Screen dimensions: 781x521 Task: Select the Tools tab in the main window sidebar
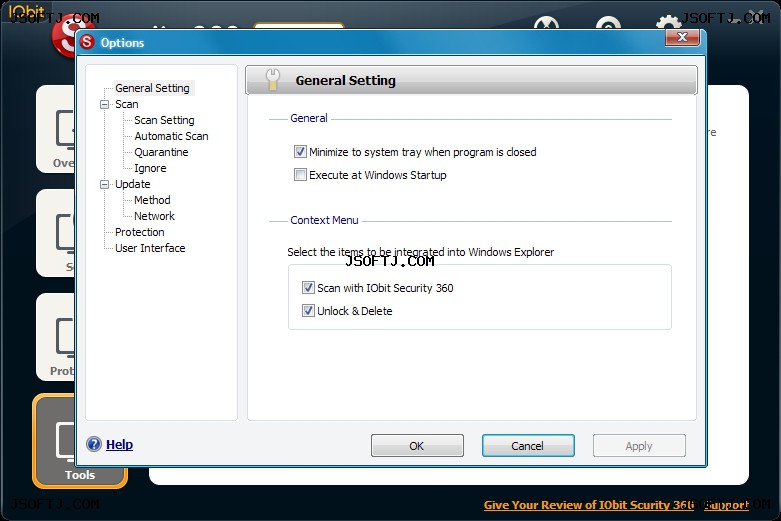80,441
